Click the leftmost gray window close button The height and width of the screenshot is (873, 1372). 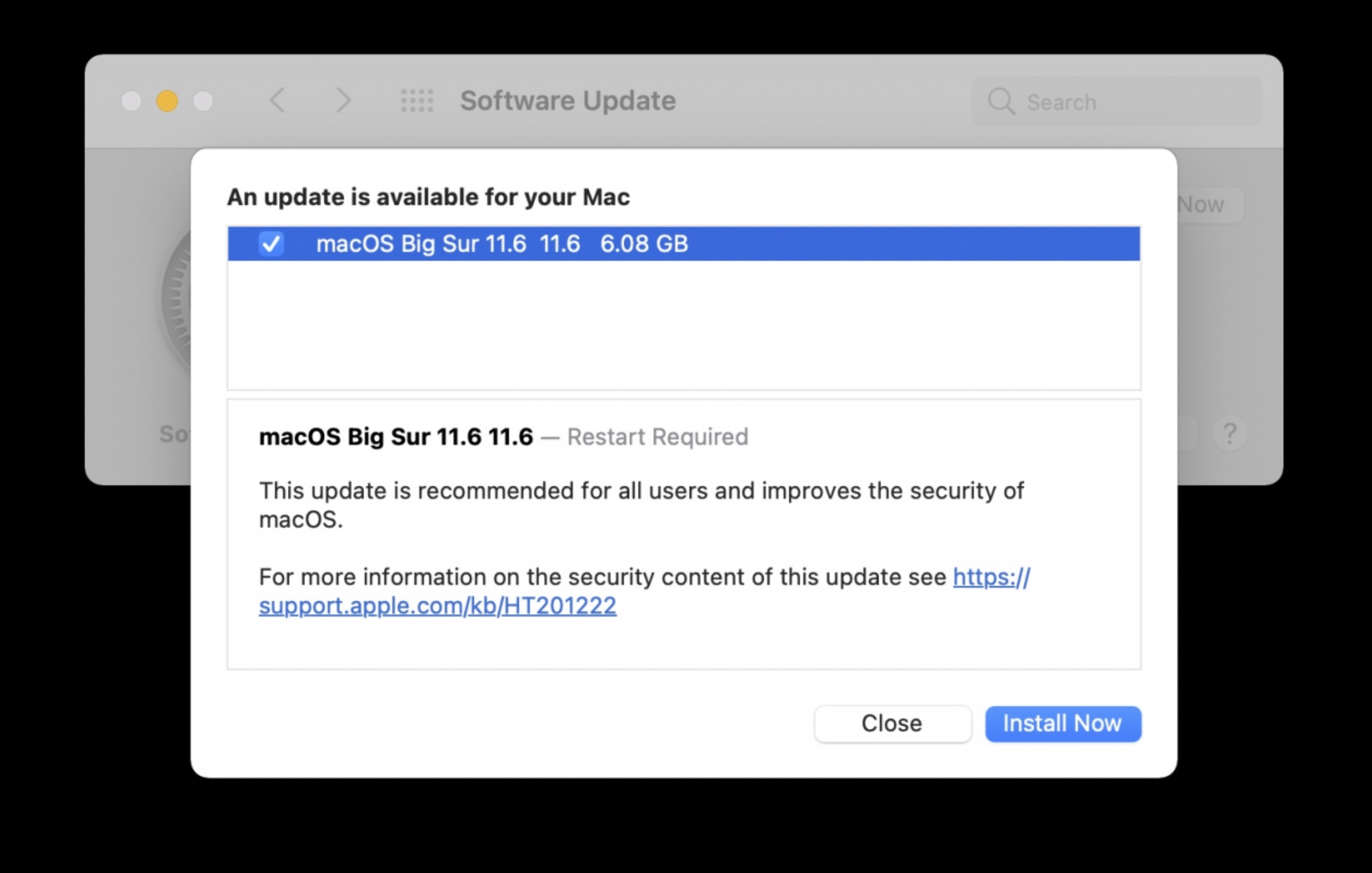pos(131,101)
